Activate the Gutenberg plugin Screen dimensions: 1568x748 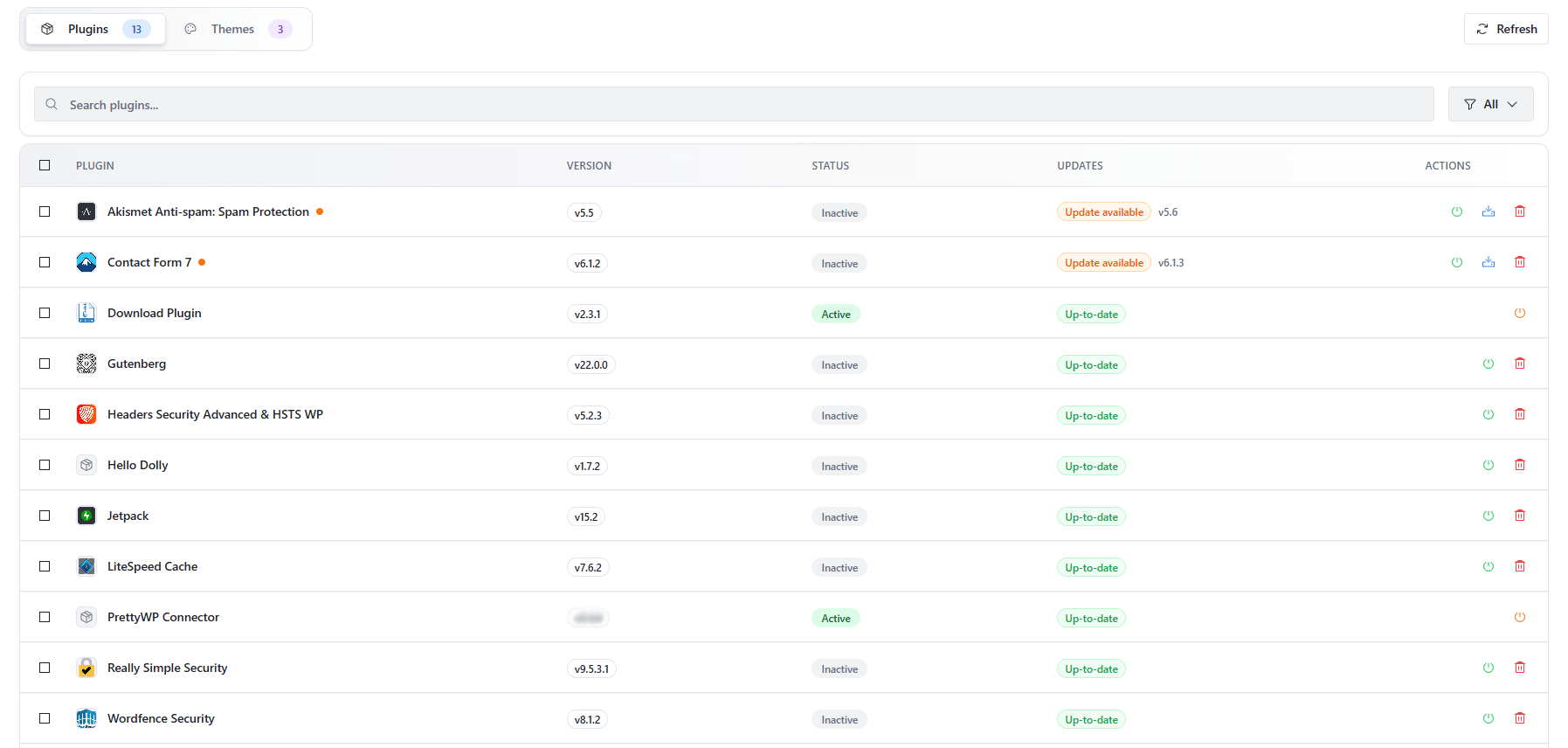click(x=1488, y=364)
